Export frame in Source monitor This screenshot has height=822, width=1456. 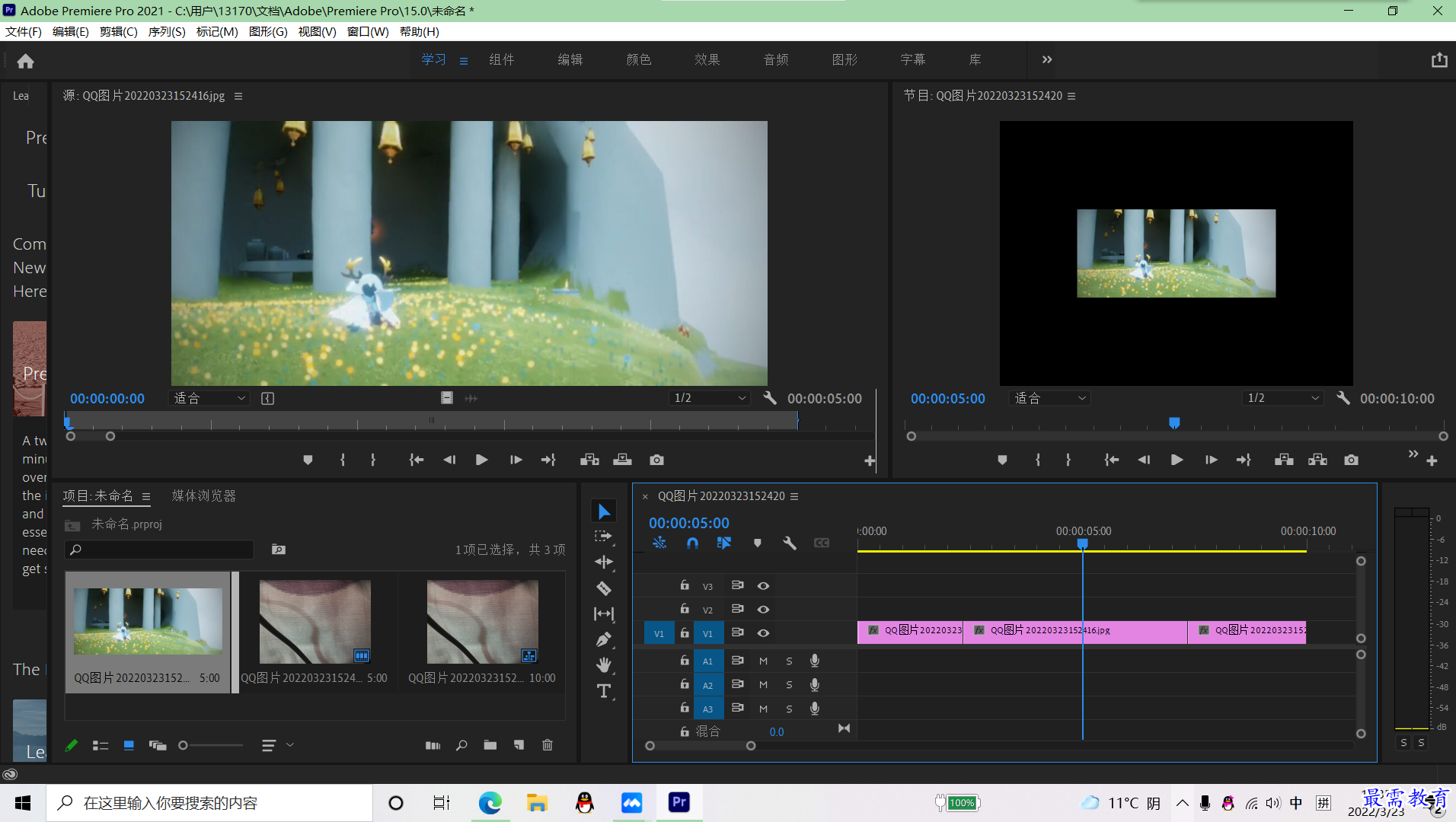click(656, 460)
